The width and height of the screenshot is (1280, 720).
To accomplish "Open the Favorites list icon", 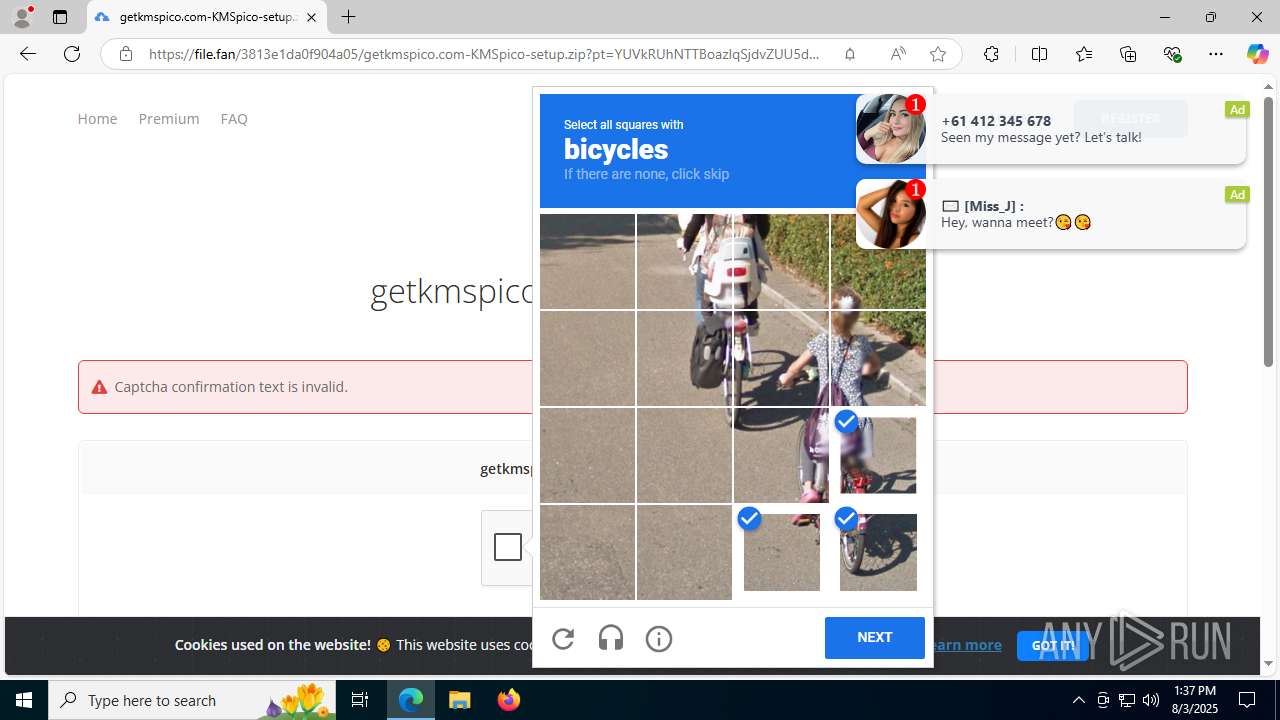I will tap(1084, 54).
